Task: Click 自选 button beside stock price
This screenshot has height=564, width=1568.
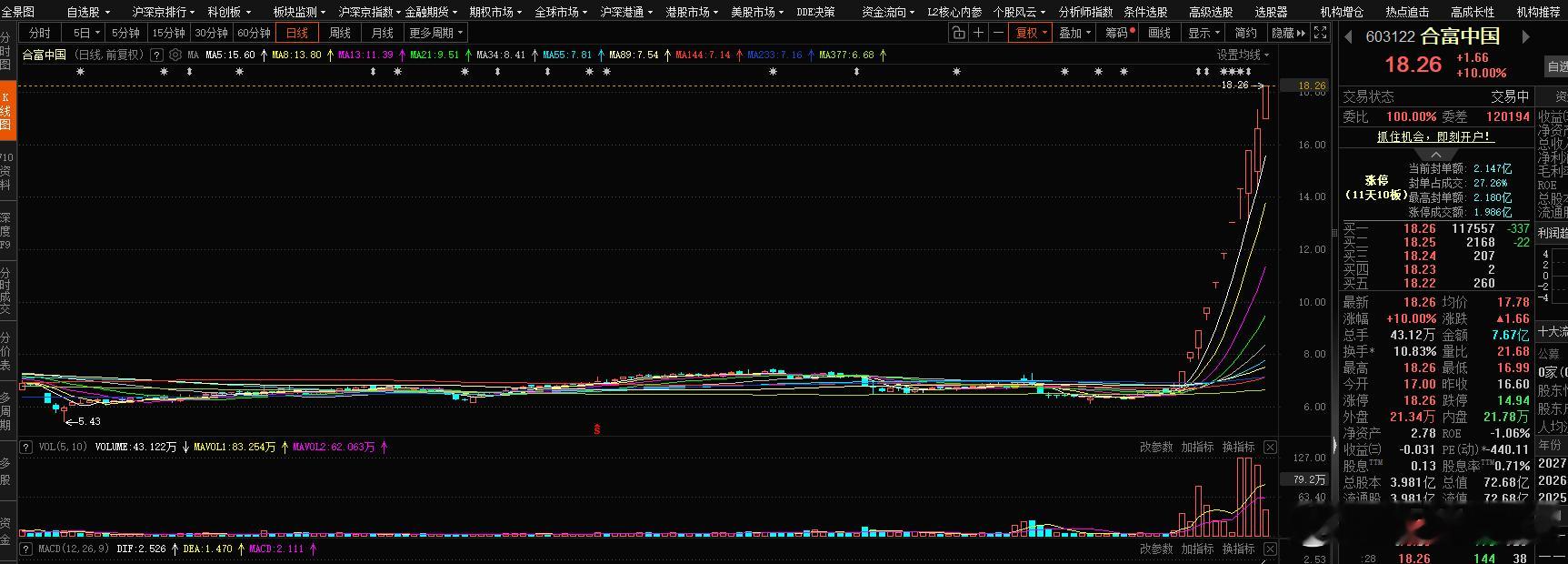Action: pyautogui.click(x=1556, y=65)
